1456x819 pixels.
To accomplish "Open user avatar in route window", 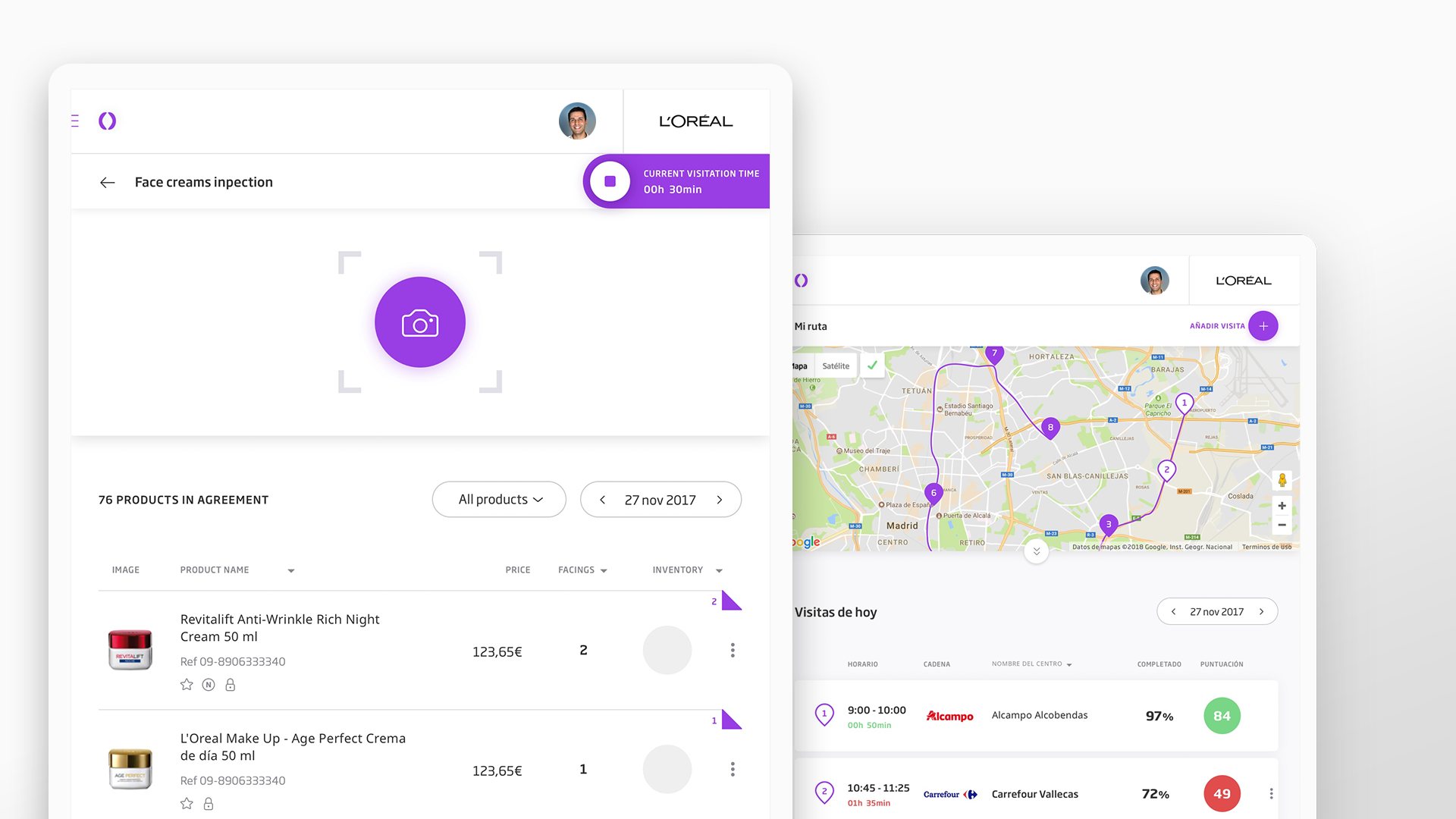I will click(x=1155, y=281).
